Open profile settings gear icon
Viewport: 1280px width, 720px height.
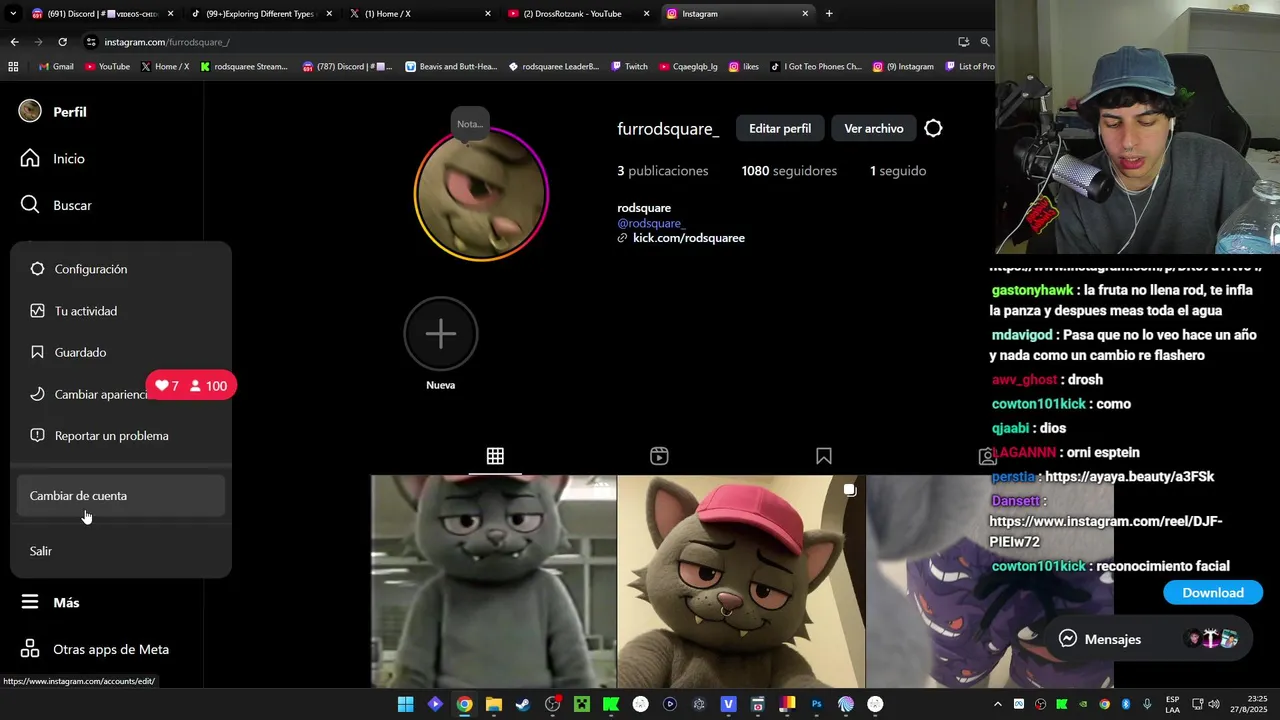933,128
